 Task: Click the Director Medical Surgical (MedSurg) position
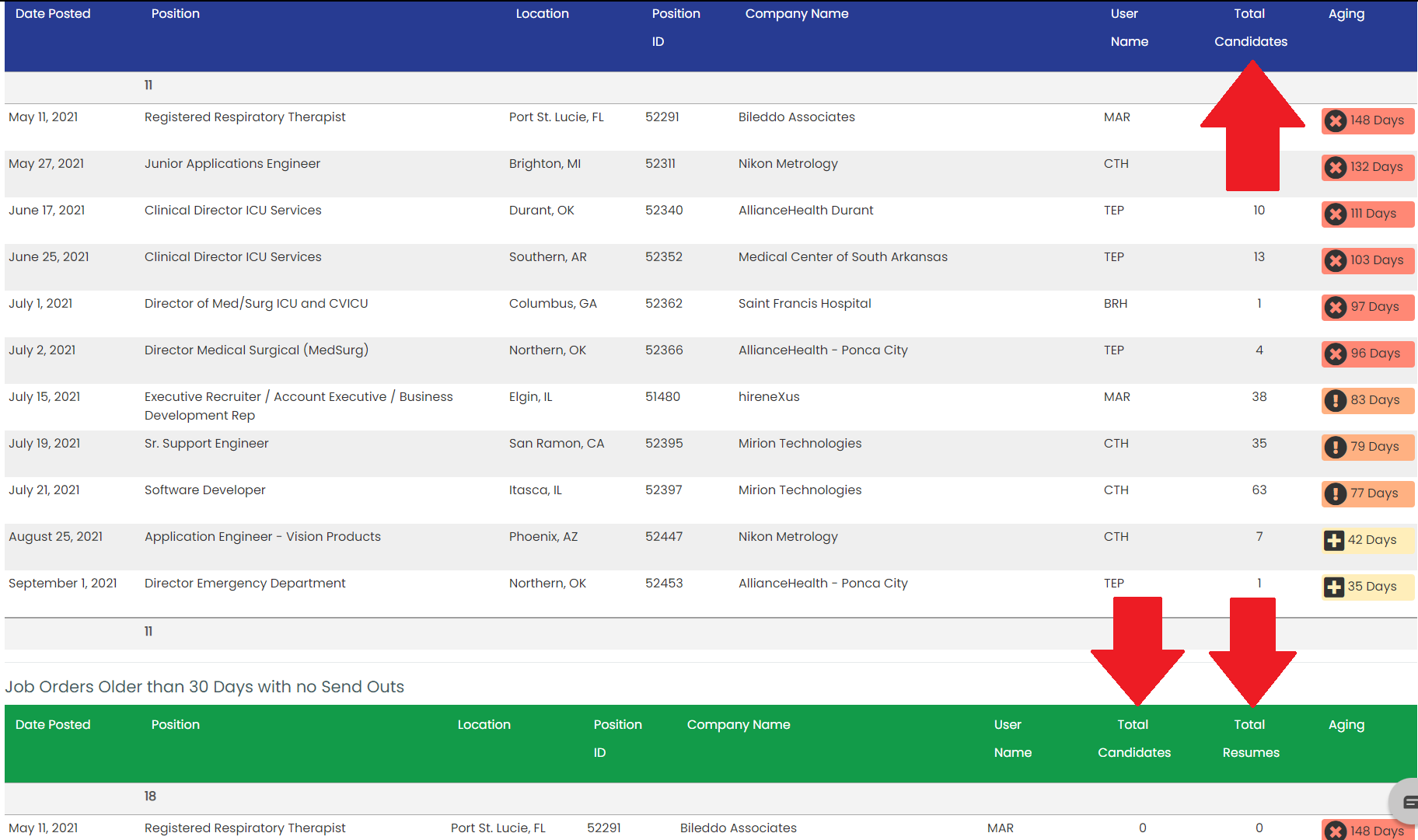[257, 350]
